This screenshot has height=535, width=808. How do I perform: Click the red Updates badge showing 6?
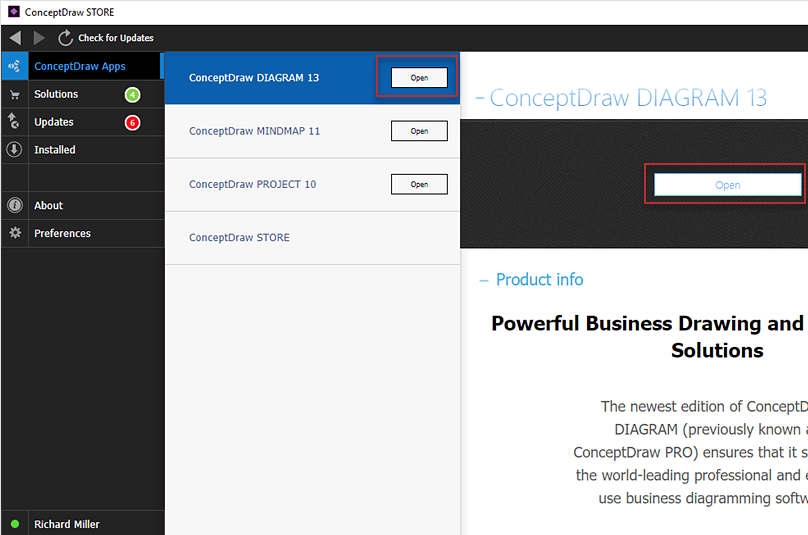tap(132, 122)
